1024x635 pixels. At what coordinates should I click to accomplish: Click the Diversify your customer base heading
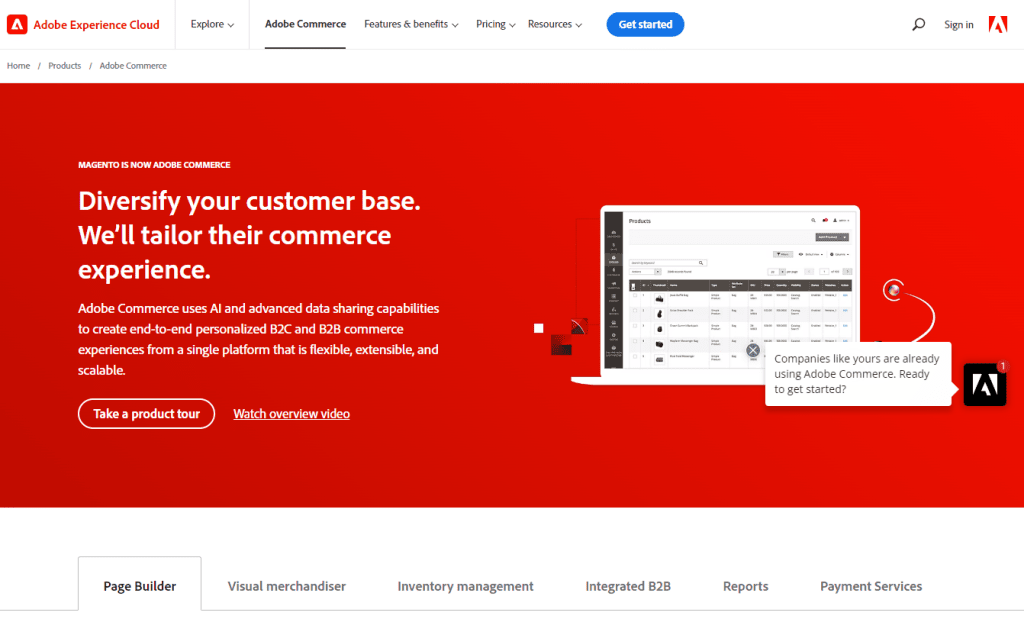(249, 235)
